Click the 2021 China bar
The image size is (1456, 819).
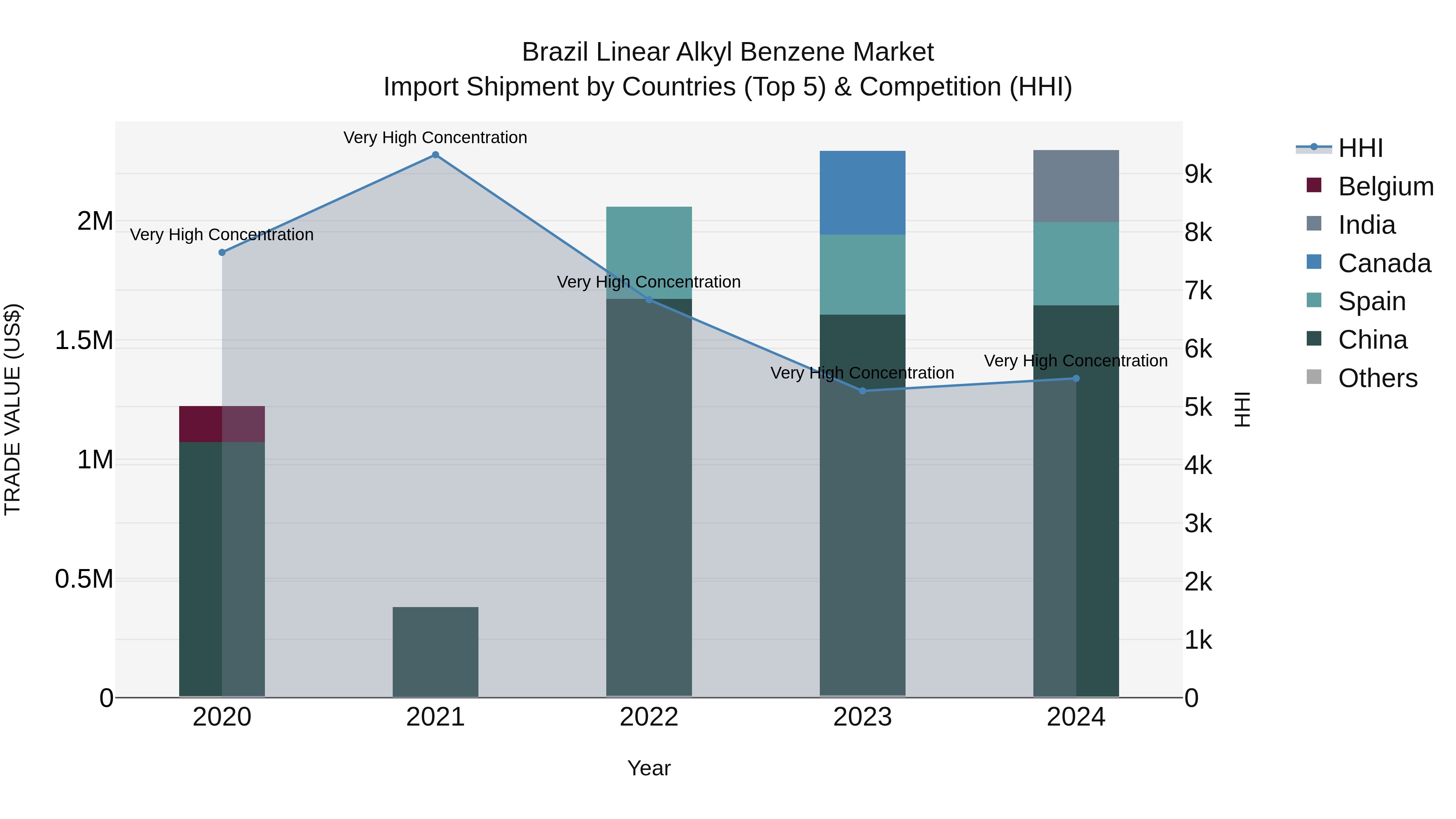coord(435,652)
